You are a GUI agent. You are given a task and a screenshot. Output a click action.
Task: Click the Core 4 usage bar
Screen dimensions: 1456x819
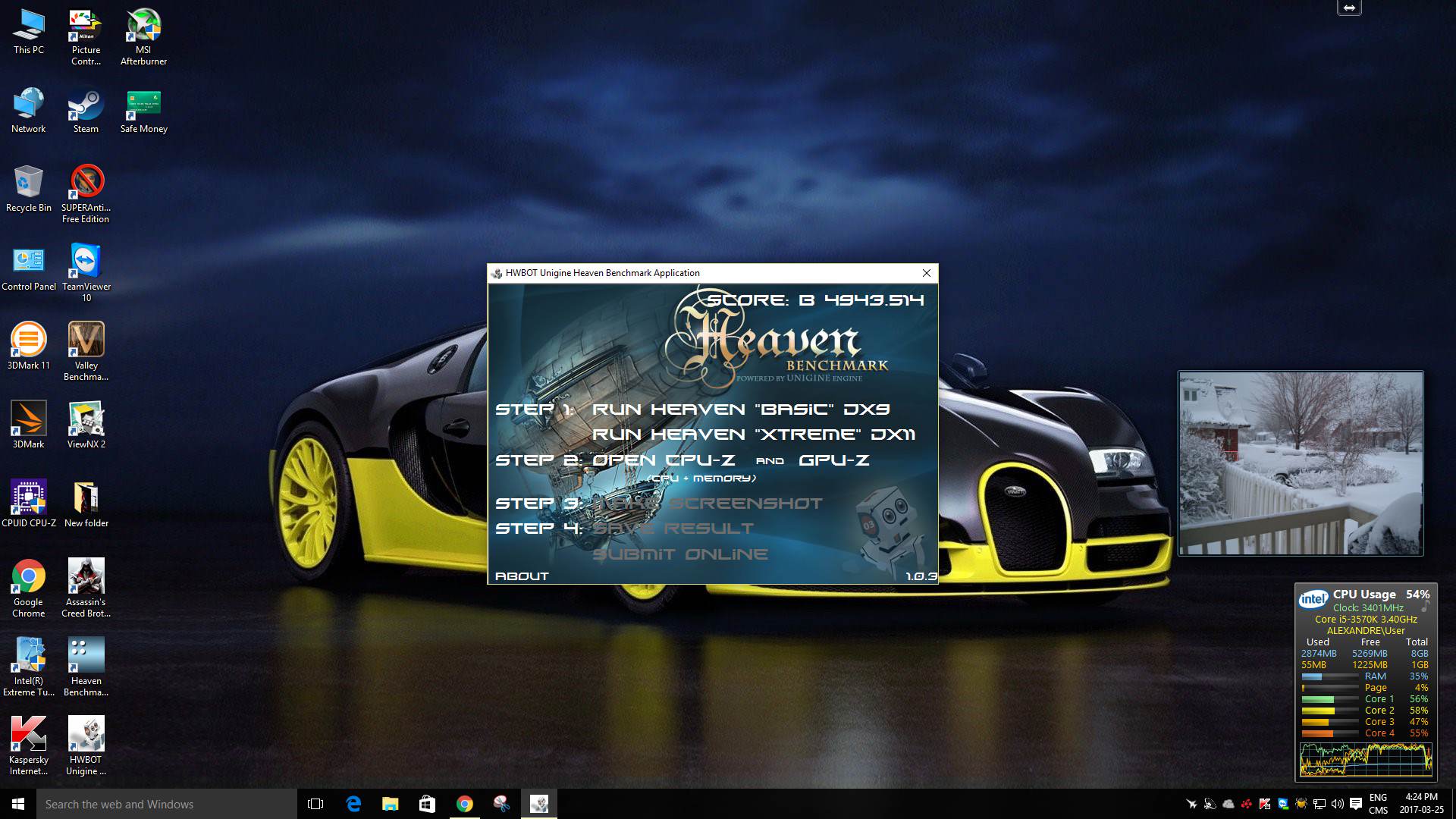[x=1329, y=733]
